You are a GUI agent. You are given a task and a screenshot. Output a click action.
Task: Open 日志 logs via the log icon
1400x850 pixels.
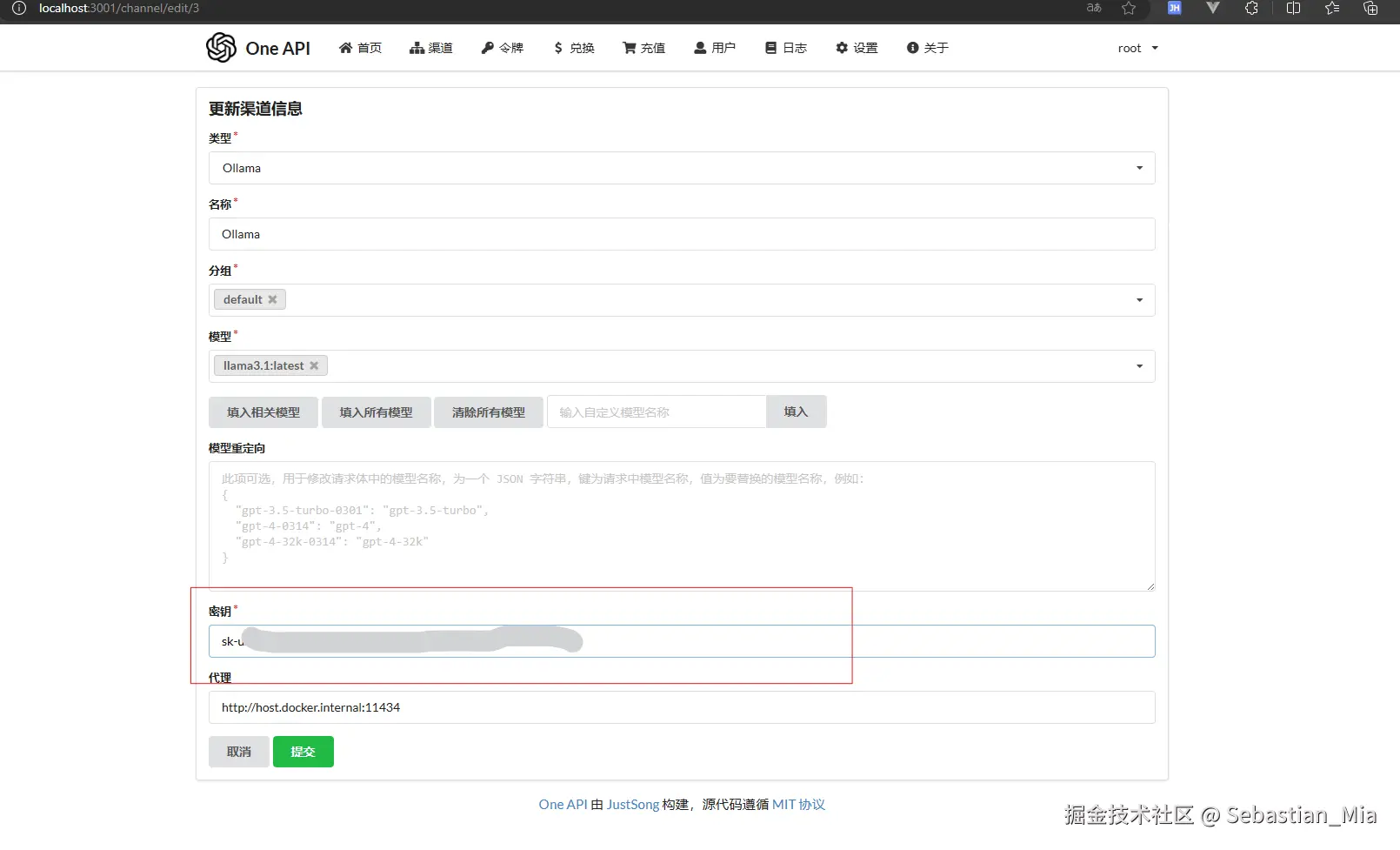click(x=770, y=48)
